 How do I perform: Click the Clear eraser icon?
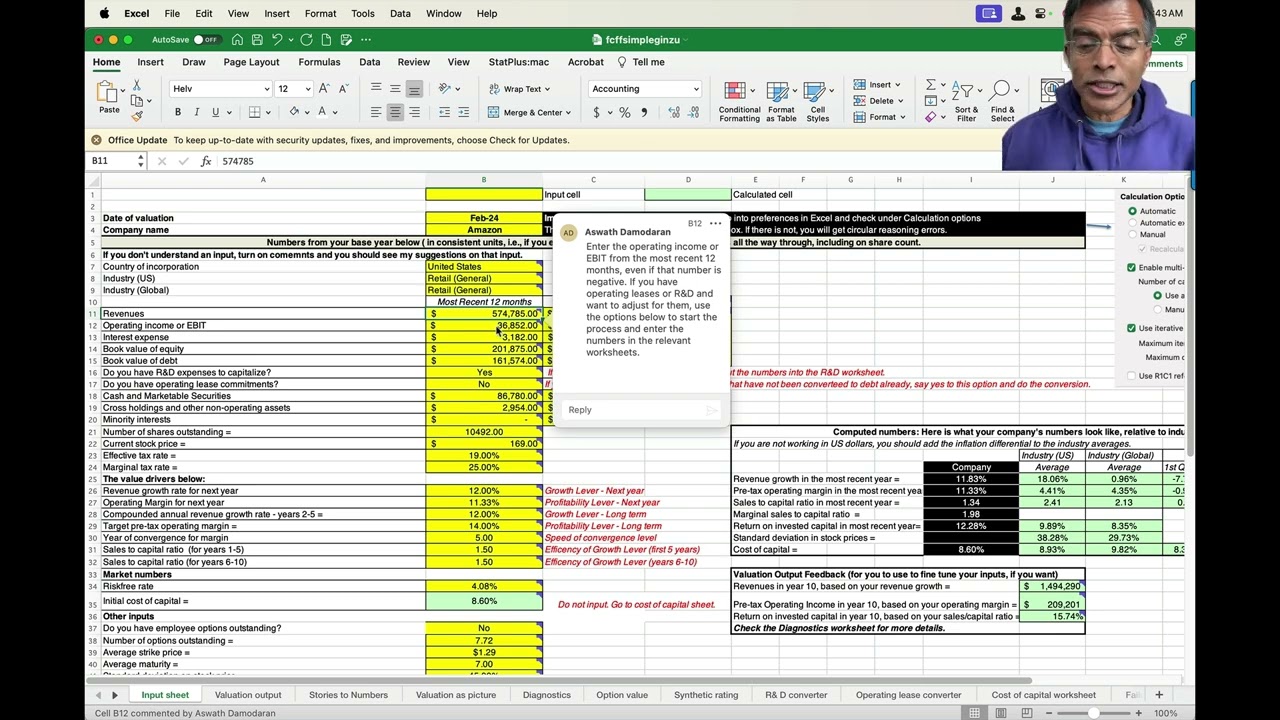[x=930, y=117]
